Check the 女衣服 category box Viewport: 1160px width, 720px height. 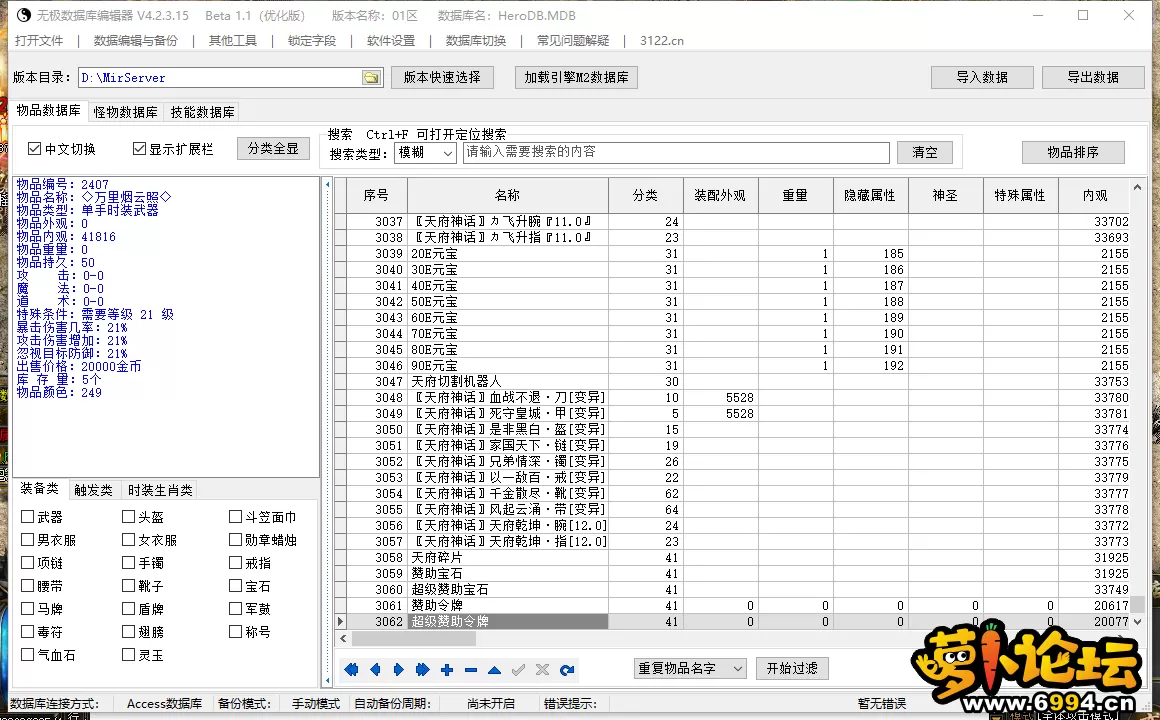(x=129, y=539)
